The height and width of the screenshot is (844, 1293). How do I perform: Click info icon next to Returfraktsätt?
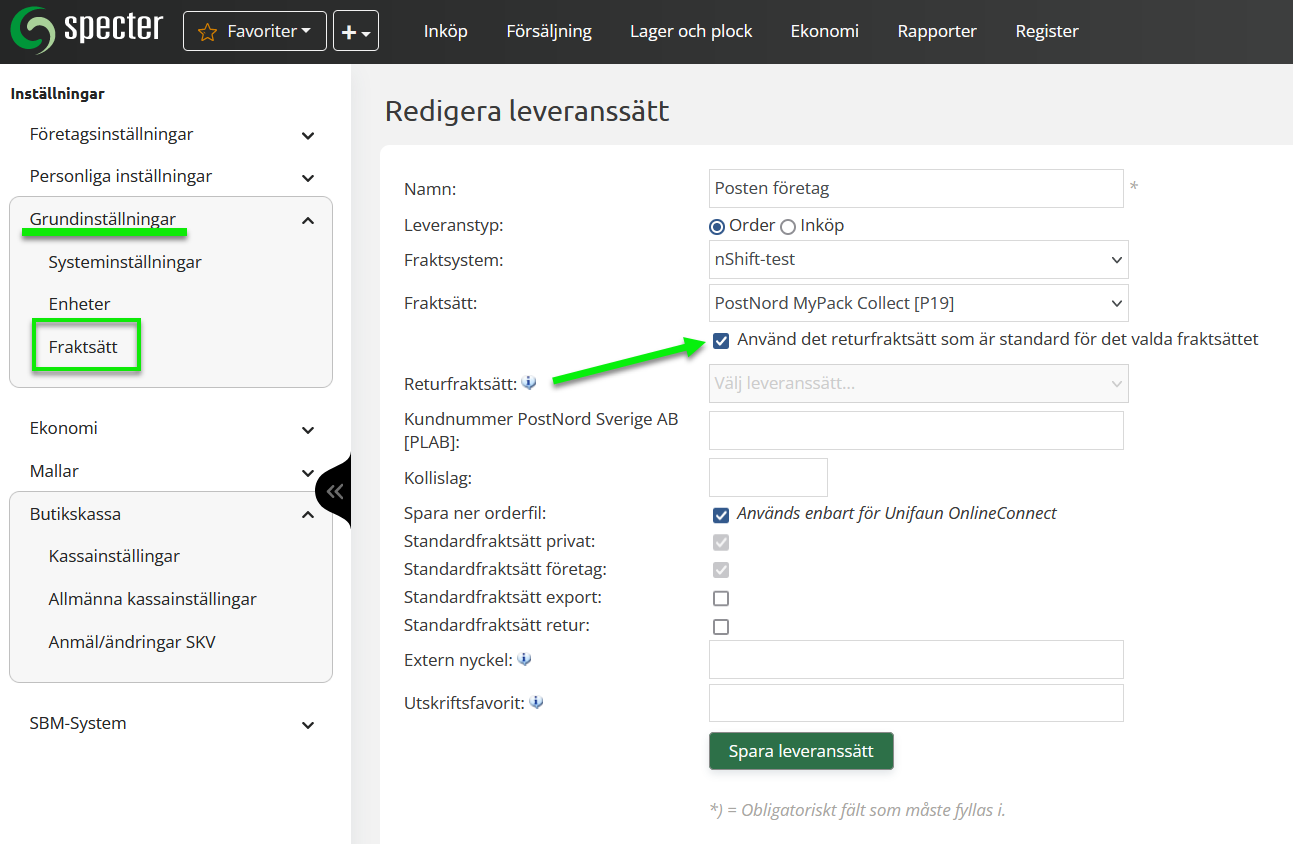529,383
